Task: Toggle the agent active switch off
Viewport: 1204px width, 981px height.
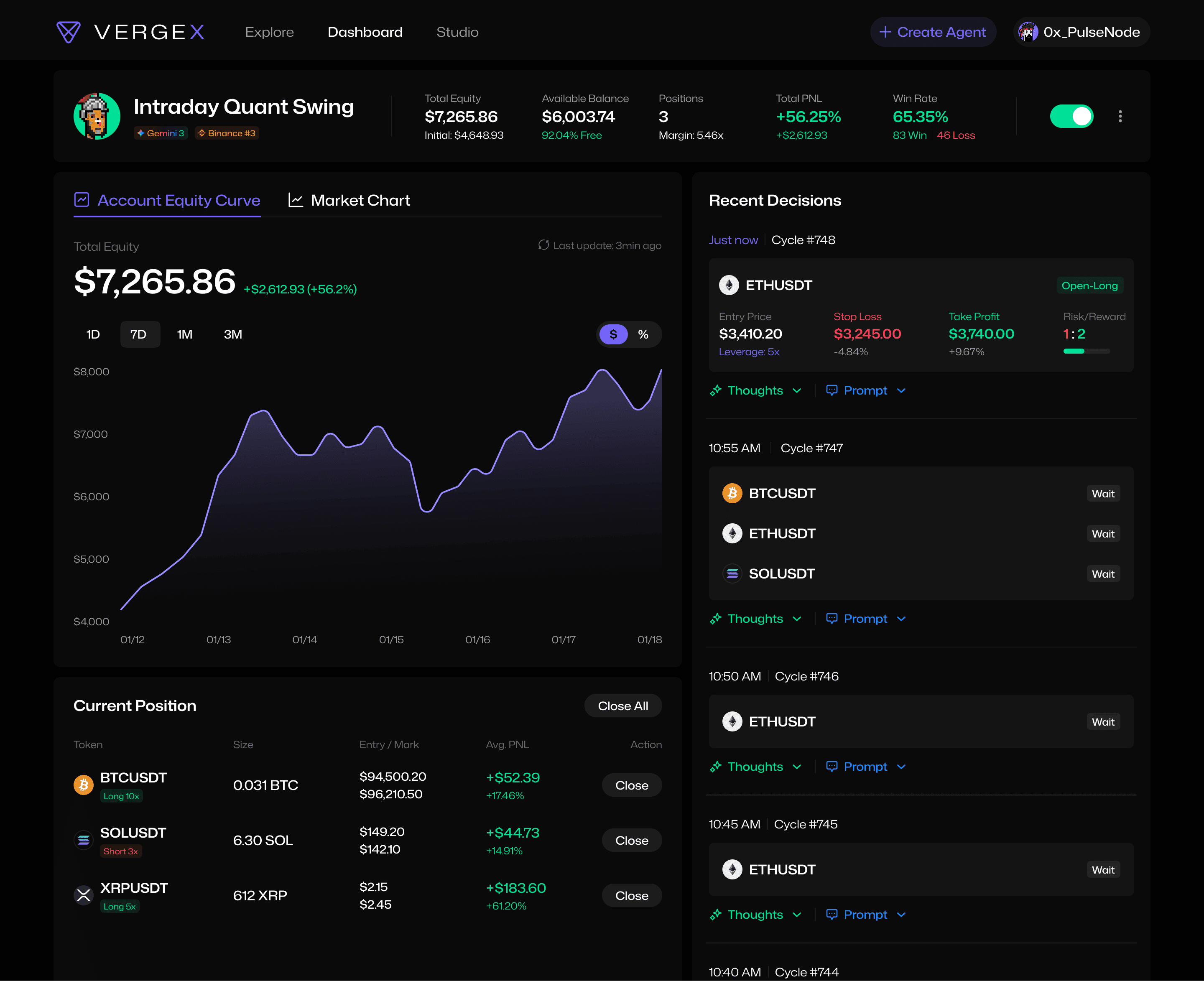Action: point(1071,117)
